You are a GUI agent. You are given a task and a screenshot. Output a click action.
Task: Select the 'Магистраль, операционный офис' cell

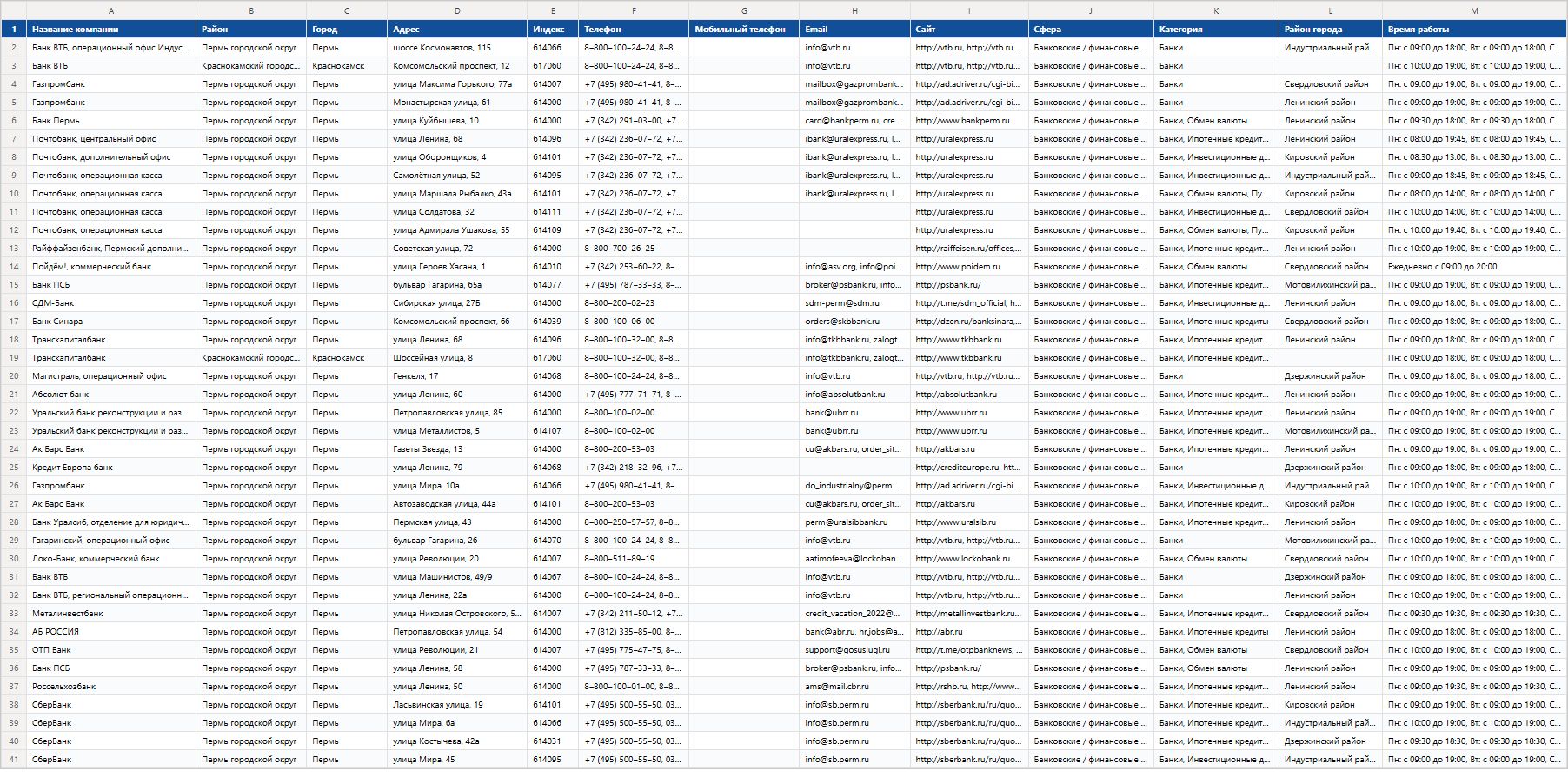[111, 376]
